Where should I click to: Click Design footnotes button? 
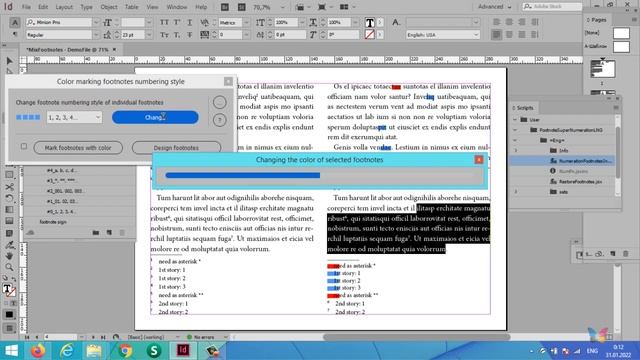(176, 148)
